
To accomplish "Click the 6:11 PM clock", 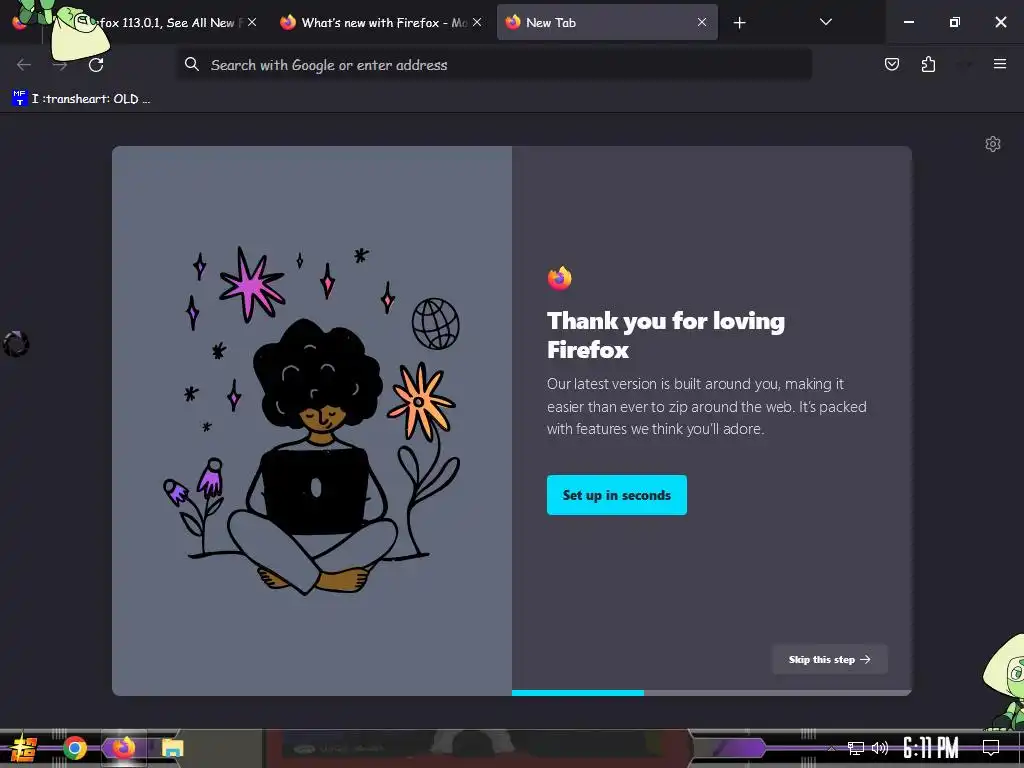I will [931, 748].
